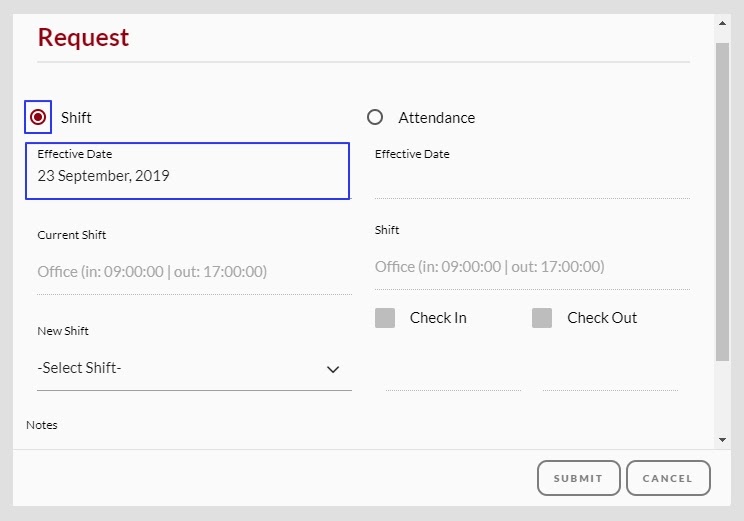Select the Attendance radio button
Viewport: 744px width, 521px height.
(x=375, y=117)
